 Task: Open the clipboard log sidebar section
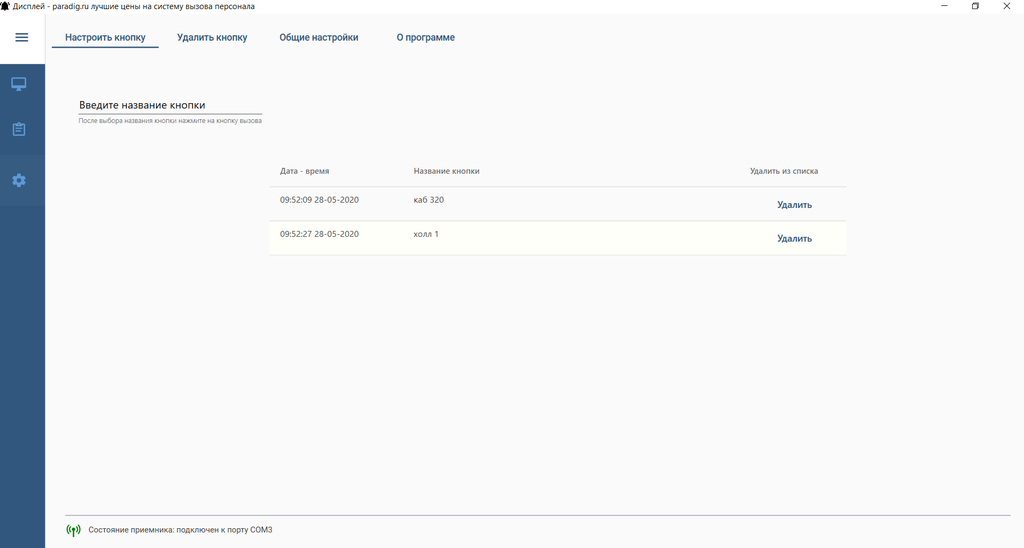[19, 129]
